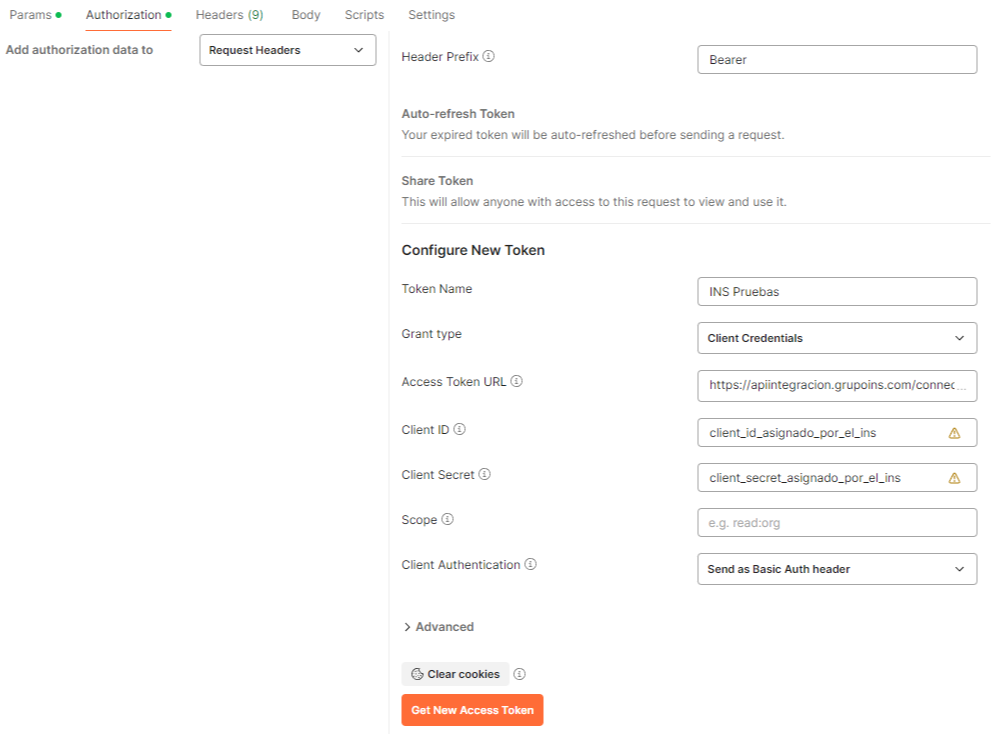Expand the Advanced section

438,627
